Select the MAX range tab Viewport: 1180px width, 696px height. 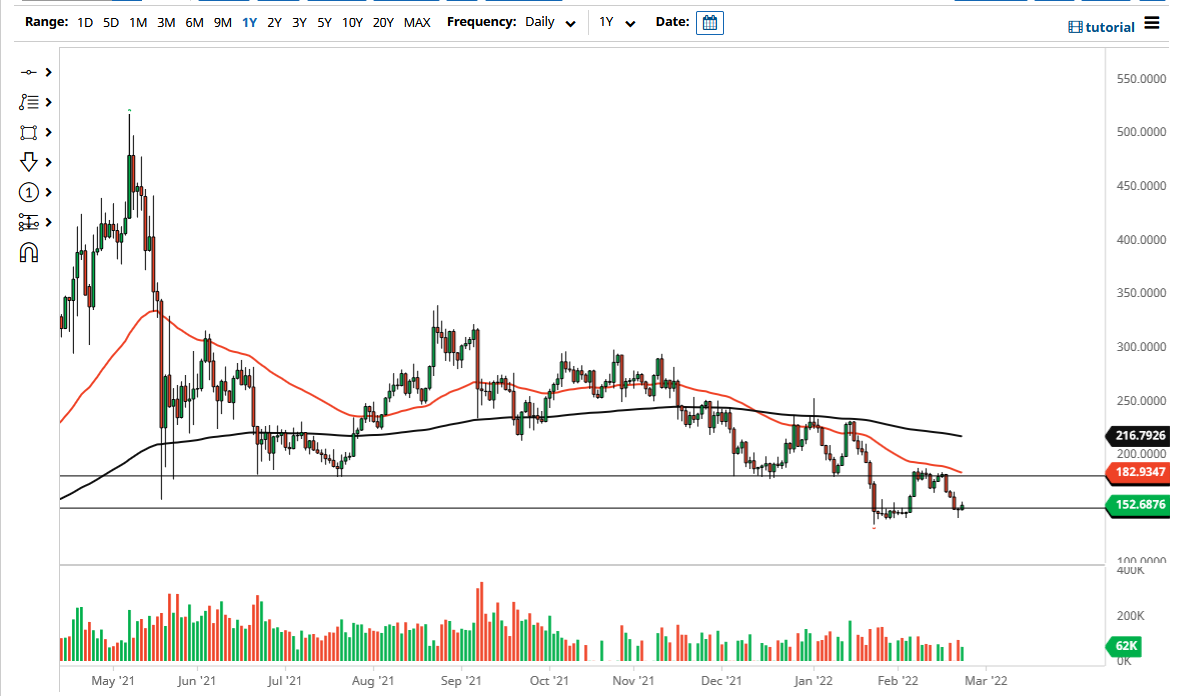pos(417,21)
